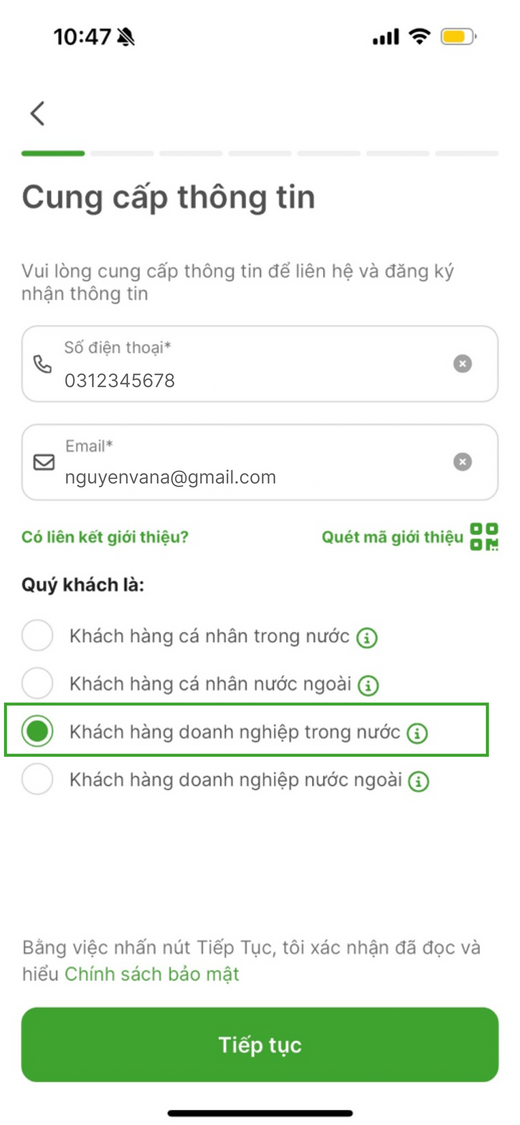Tap the Tiếp tục button
Image resolution: width=520 pixels, height=1125 pixels.
(260, 1045)
